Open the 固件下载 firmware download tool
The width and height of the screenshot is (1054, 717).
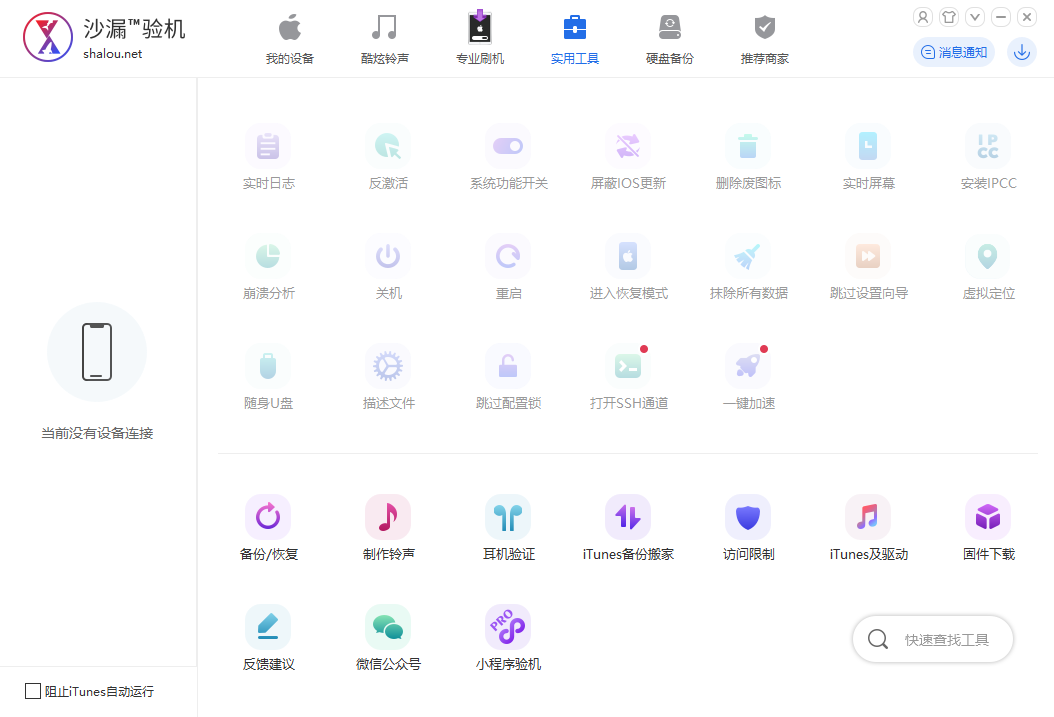coord(988,517)
